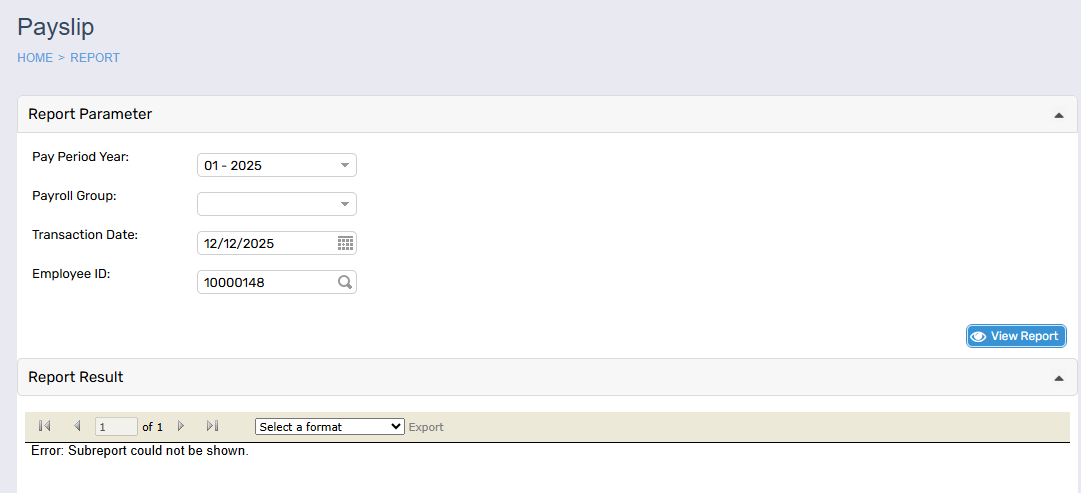Click the Employee ID search magnifier icon
This screenshot has width=1081, height=493.
(345, 283)
